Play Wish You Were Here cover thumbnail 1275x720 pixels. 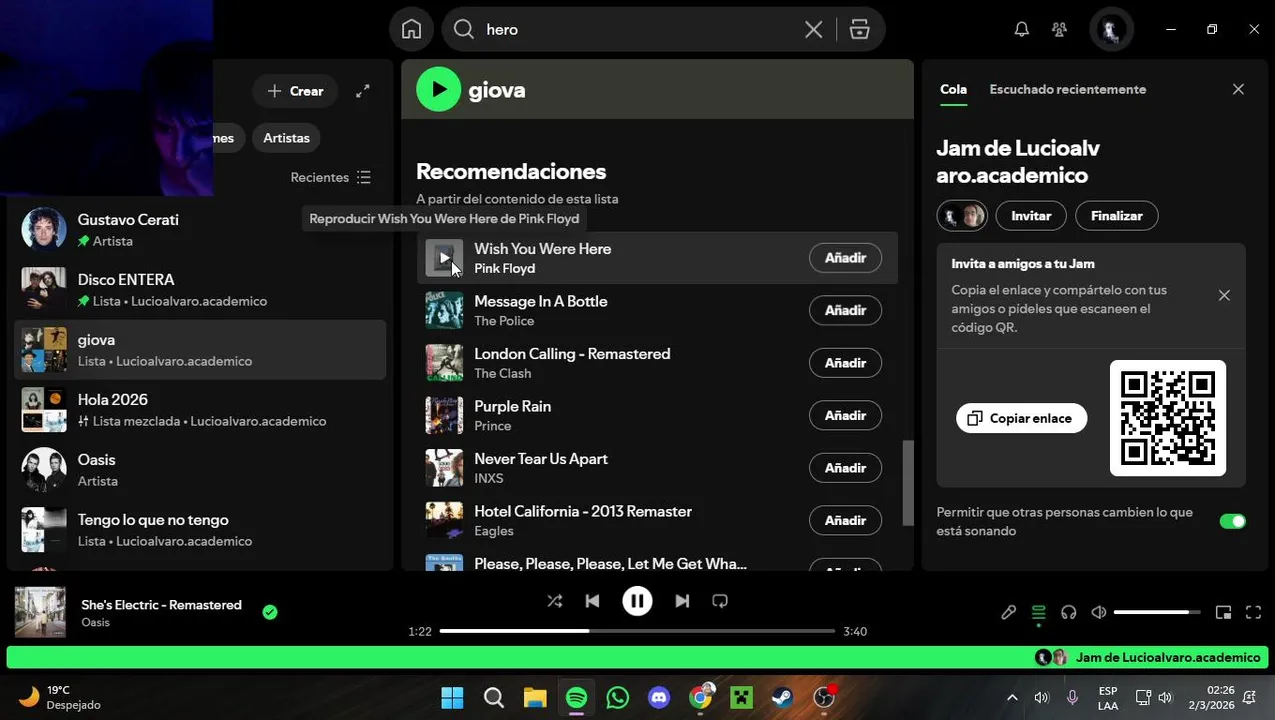click(444, 258)
